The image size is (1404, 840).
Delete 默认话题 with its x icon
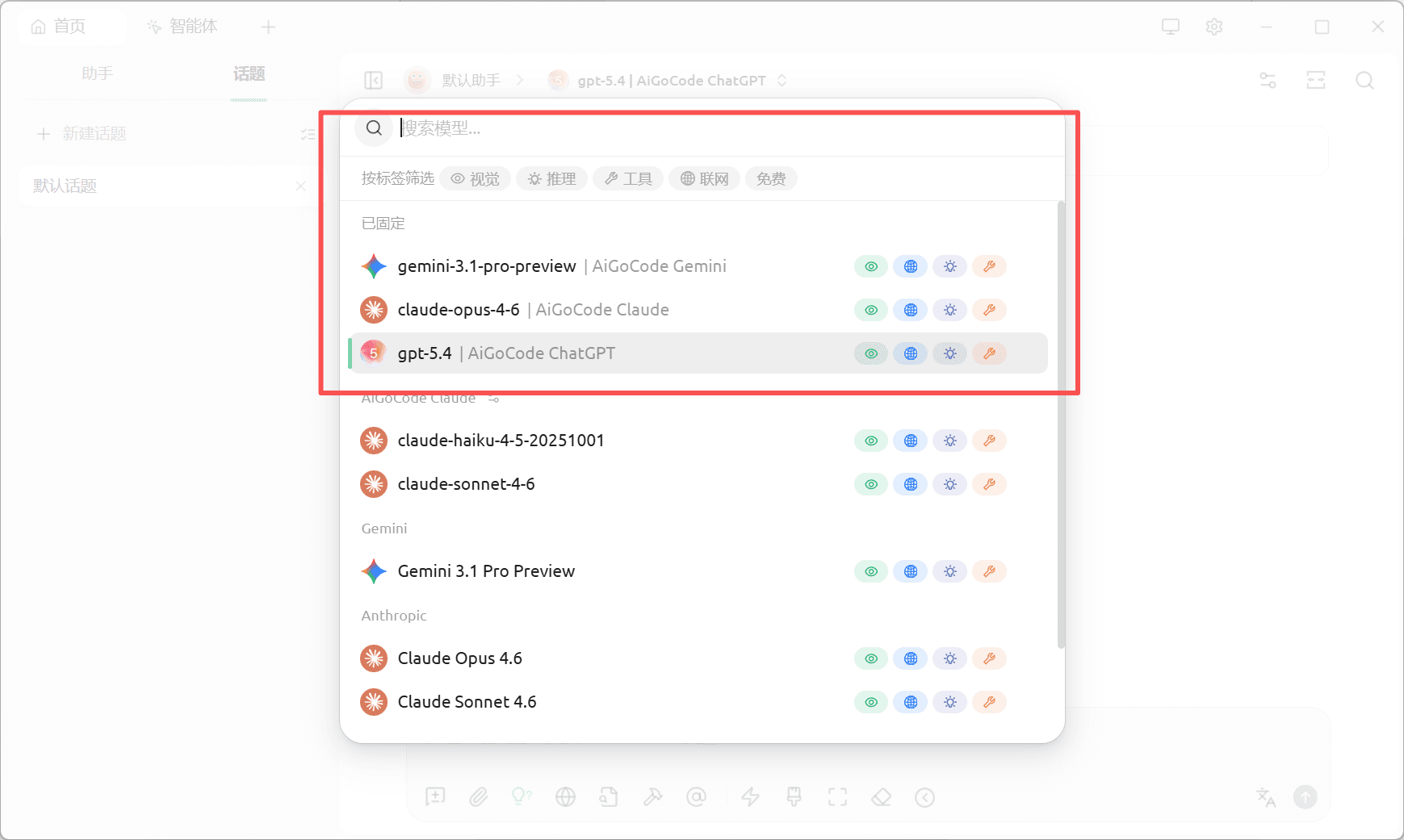pyautogui.click(x=300, y=186)
